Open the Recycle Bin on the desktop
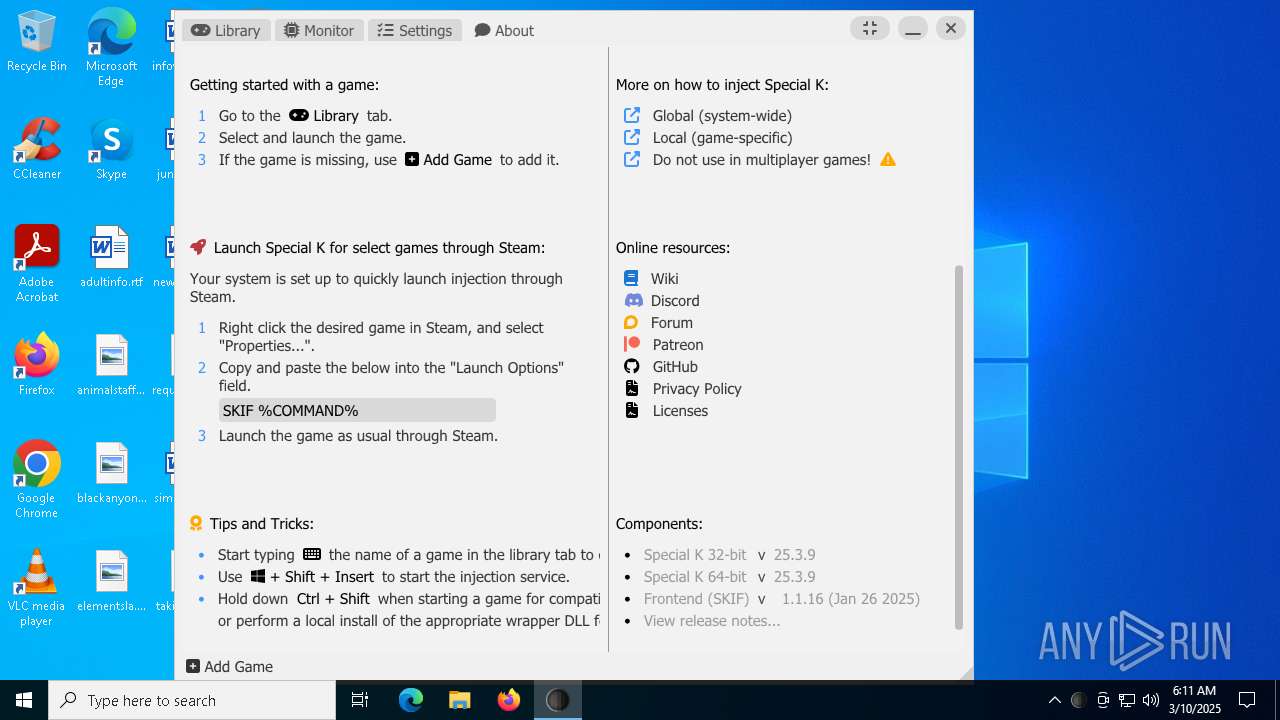 37,42
